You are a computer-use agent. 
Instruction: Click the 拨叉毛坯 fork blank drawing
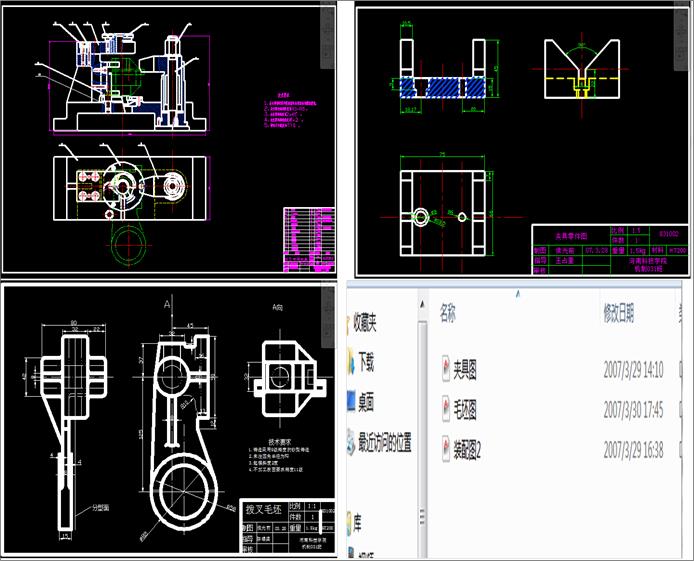pyautogui.click(x=168, y=420)
